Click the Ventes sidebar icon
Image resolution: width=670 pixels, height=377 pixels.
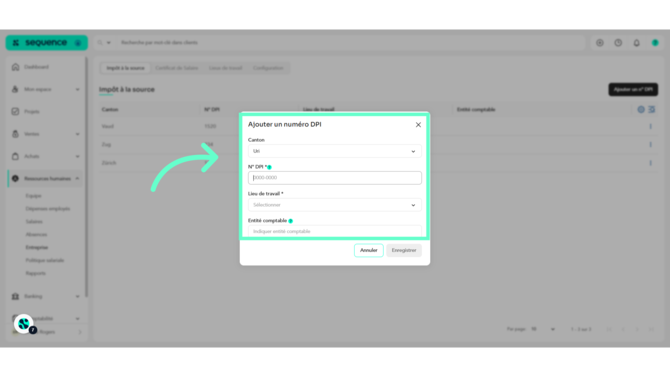pos(15,134)
